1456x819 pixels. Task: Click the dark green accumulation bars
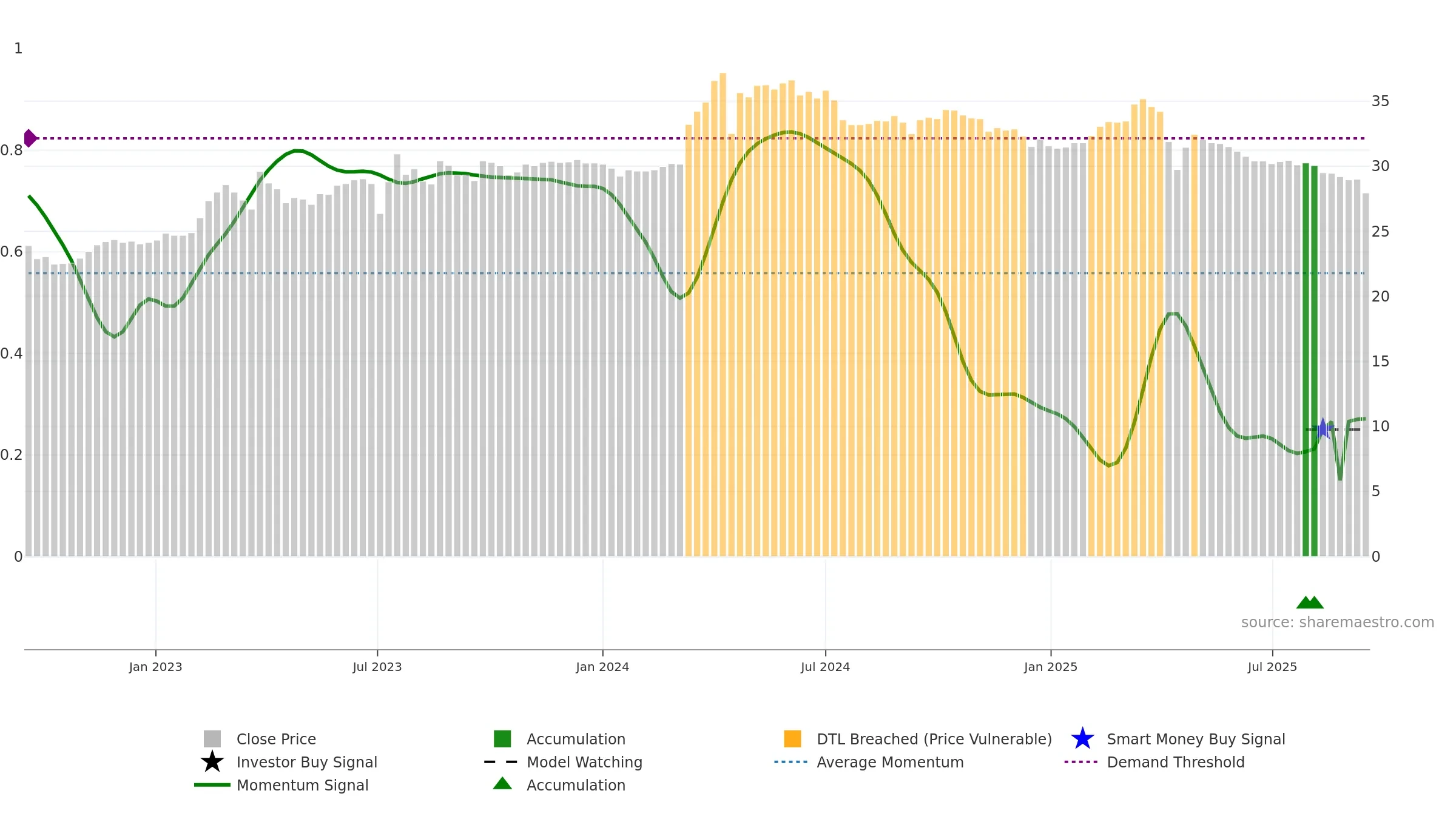point(1310,360)
